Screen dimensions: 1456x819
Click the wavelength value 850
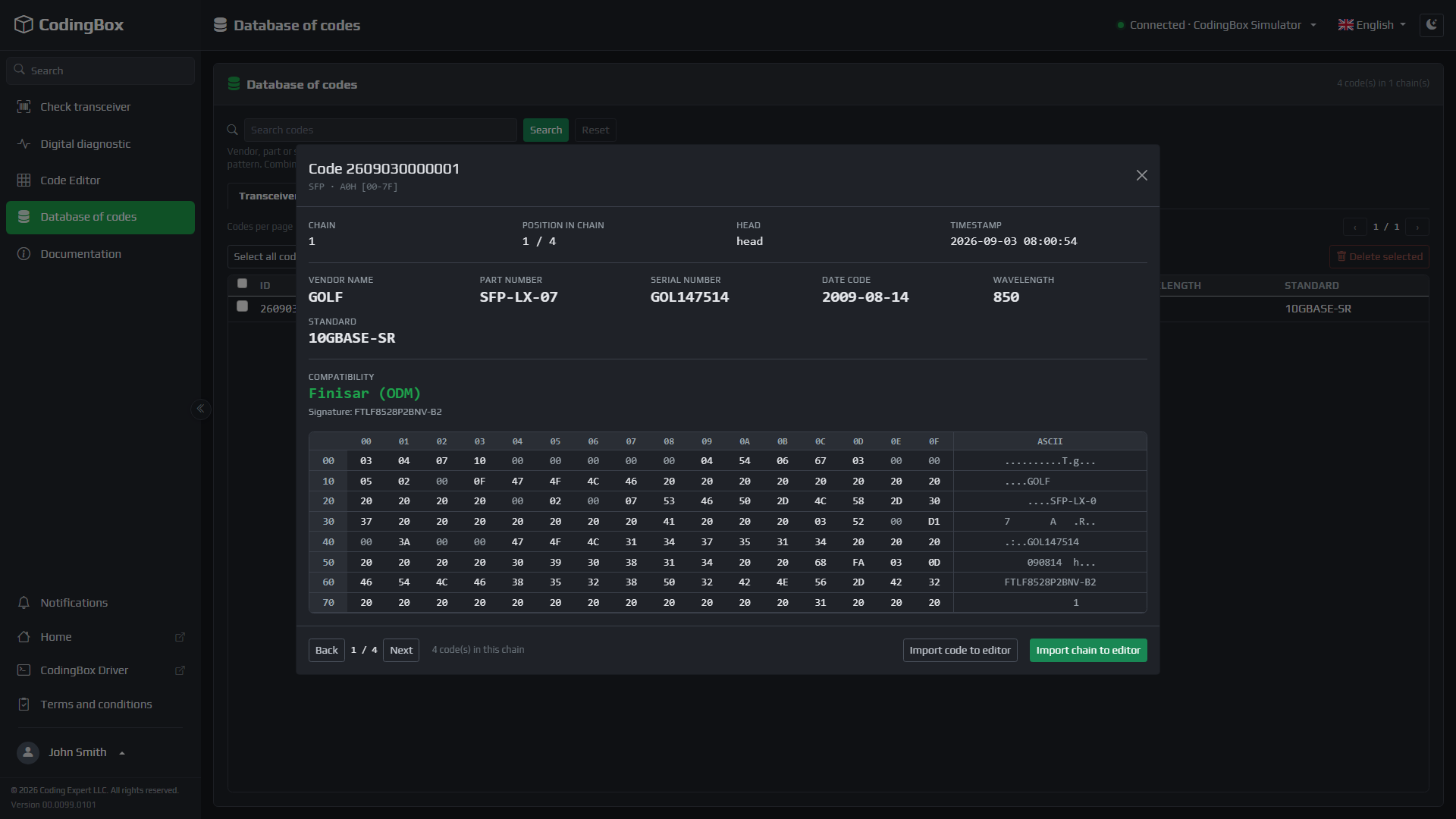click(1006, 297)
